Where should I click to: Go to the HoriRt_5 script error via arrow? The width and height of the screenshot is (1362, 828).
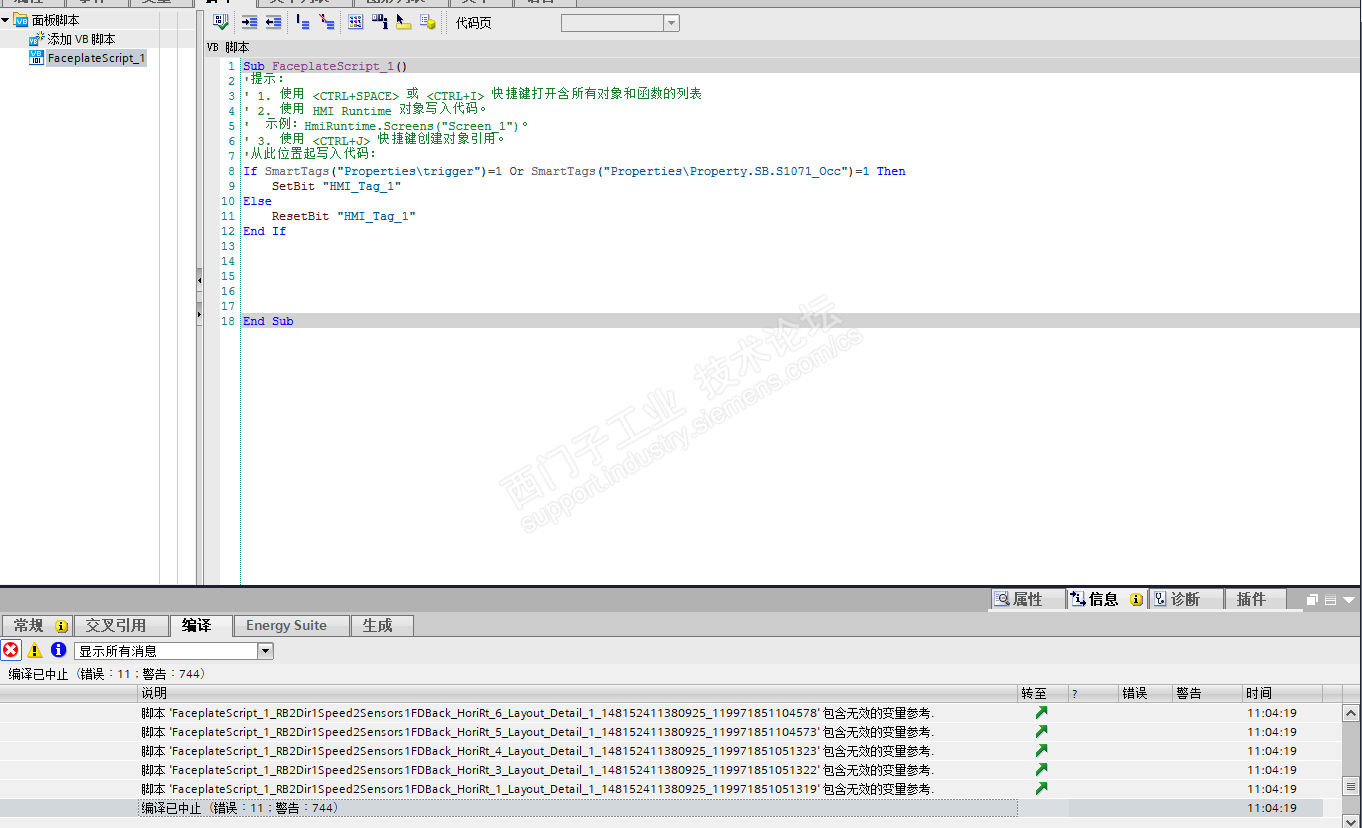point(1041,732)
